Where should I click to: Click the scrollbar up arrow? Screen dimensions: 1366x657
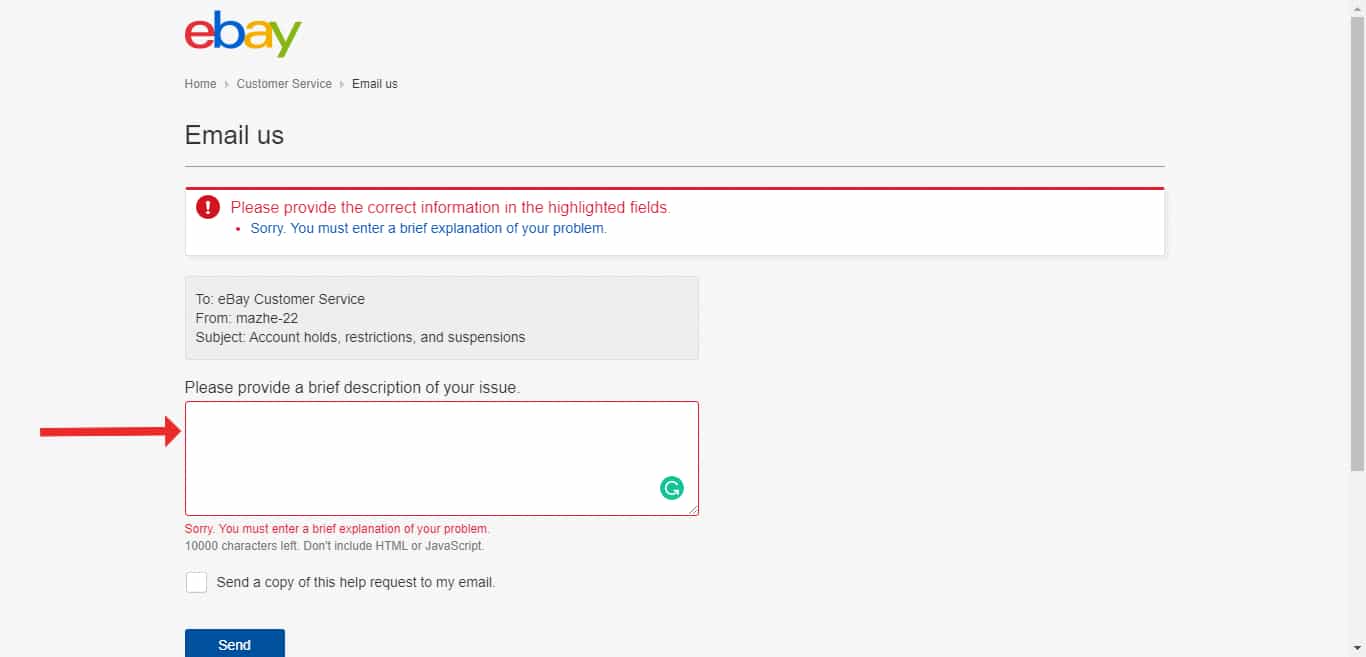click(x=1358, y=7)
